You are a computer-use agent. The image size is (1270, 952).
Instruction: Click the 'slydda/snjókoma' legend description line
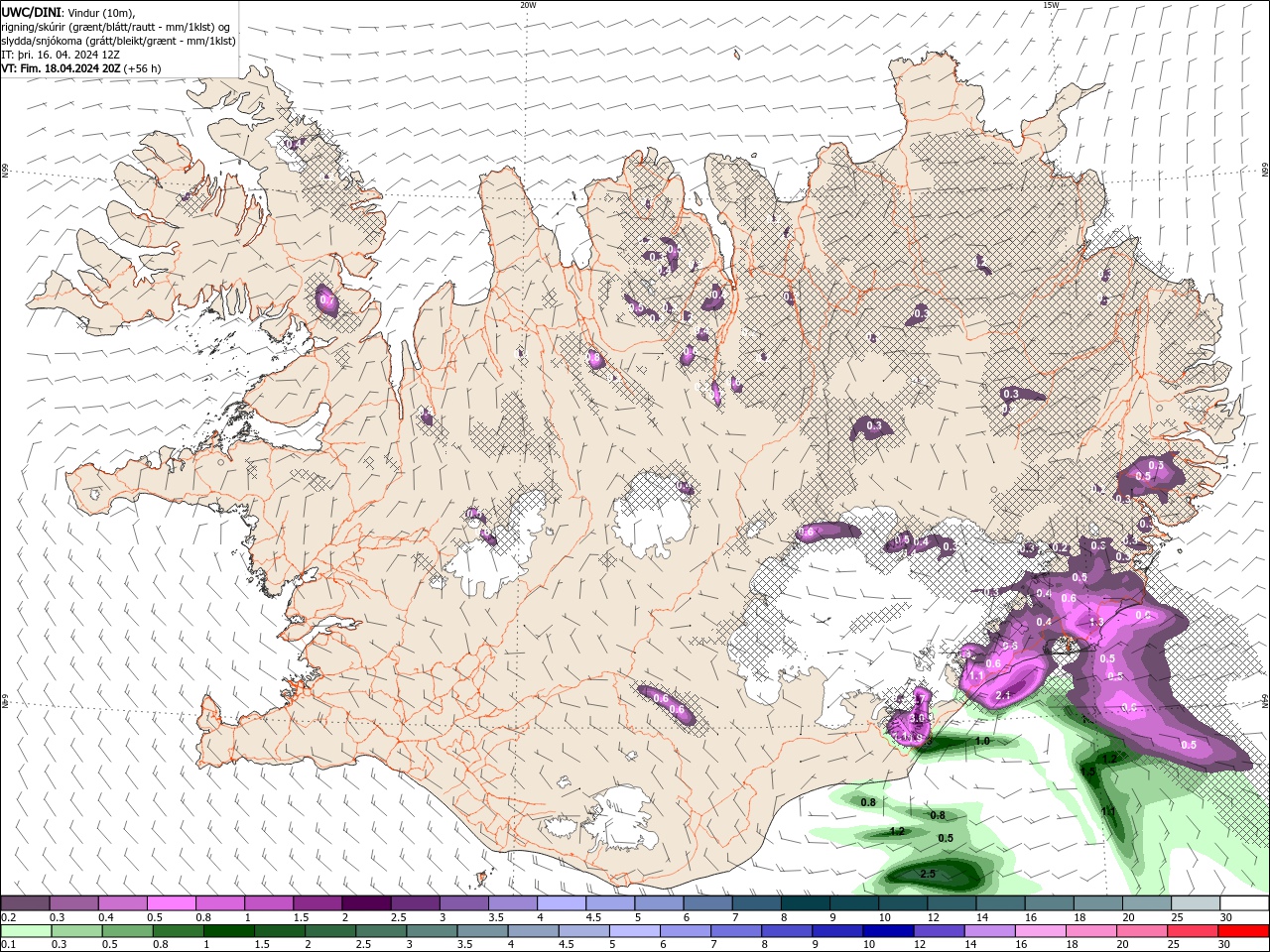(119, 41)
